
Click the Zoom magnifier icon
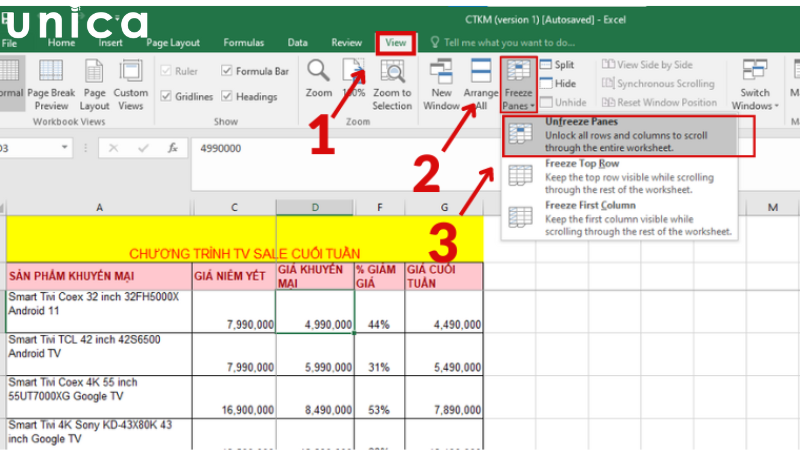coord(319,72)
